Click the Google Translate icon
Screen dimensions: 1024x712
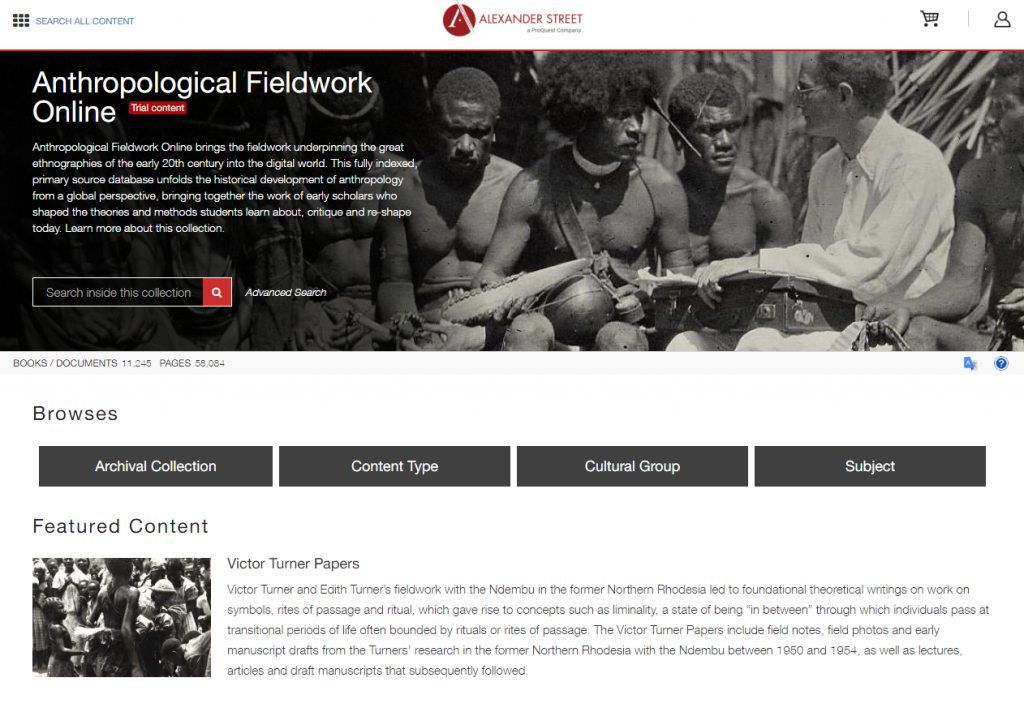point(970,363)
